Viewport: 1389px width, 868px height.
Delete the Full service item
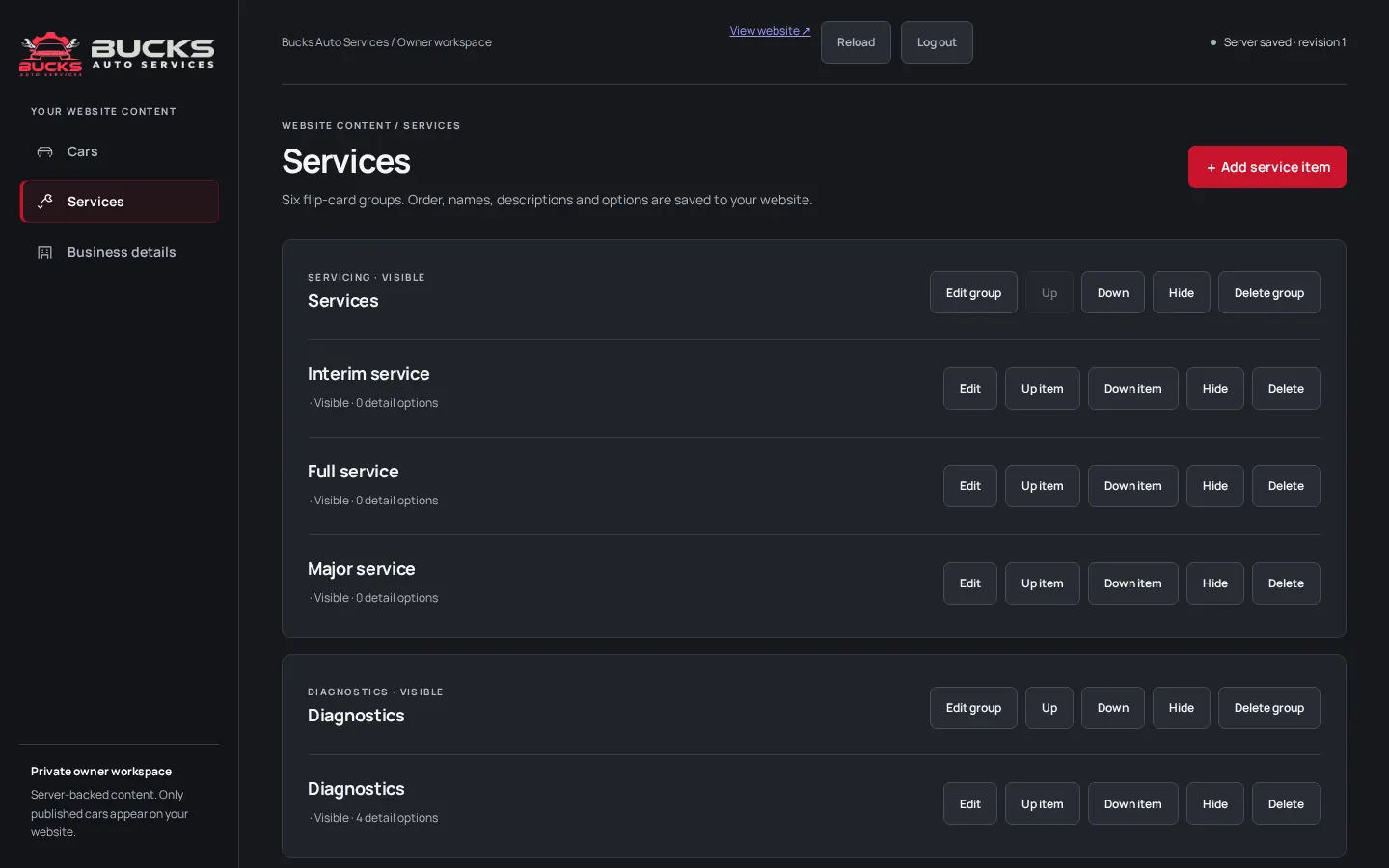click(x=1286, y=486)
